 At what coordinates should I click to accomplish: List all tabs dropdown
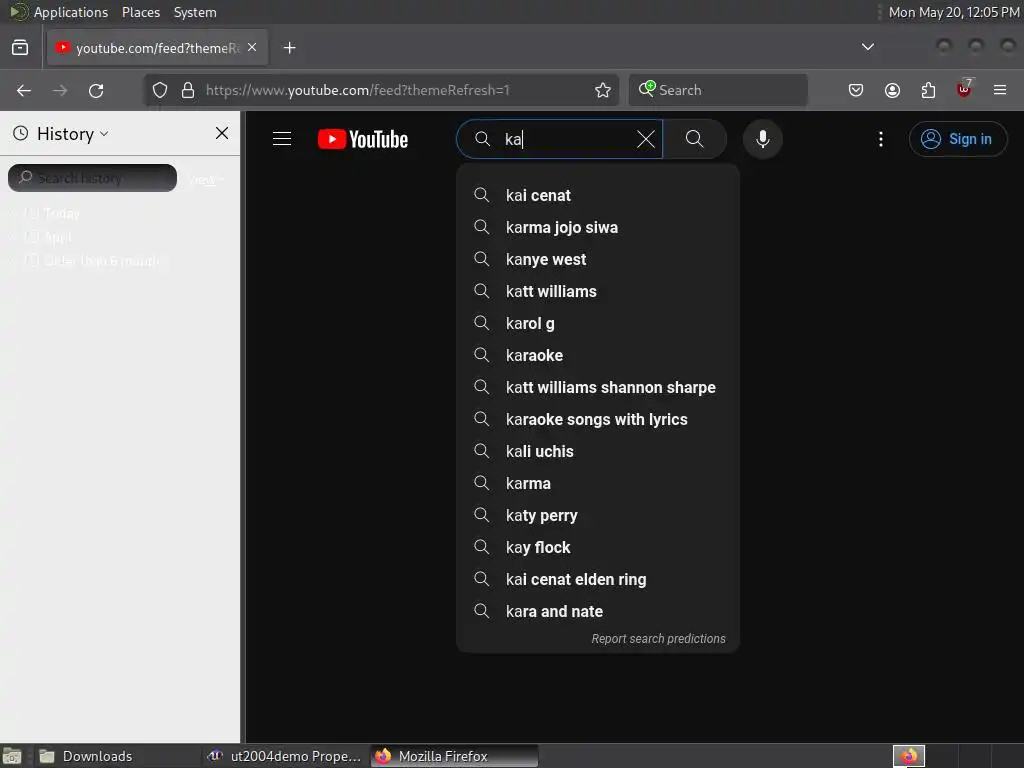[867, 47]
